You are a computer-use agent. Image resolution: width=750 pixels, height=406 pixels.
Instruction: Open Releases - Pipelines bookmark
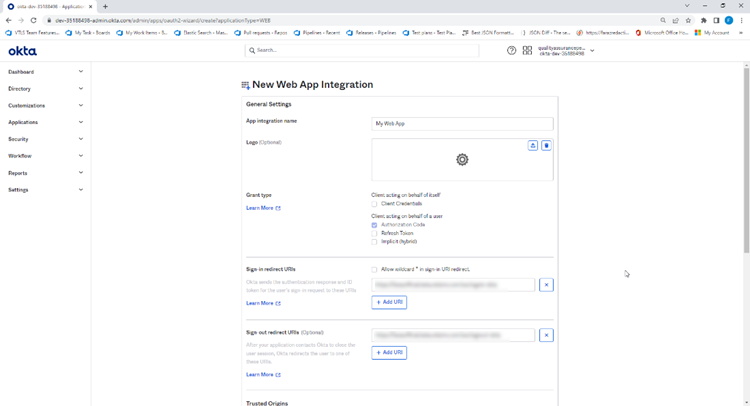tap(371, 33)
